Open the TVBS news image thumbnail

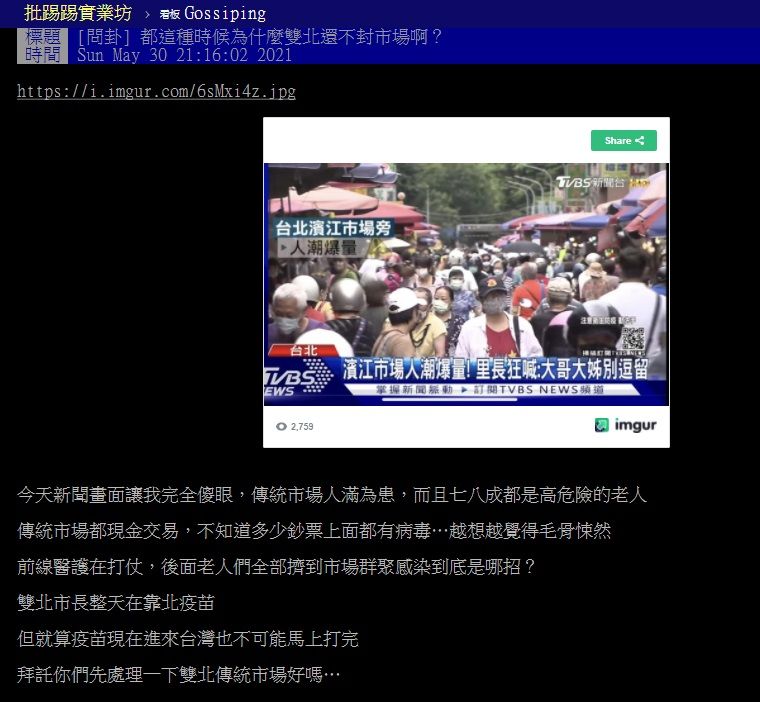click(466, 284)
